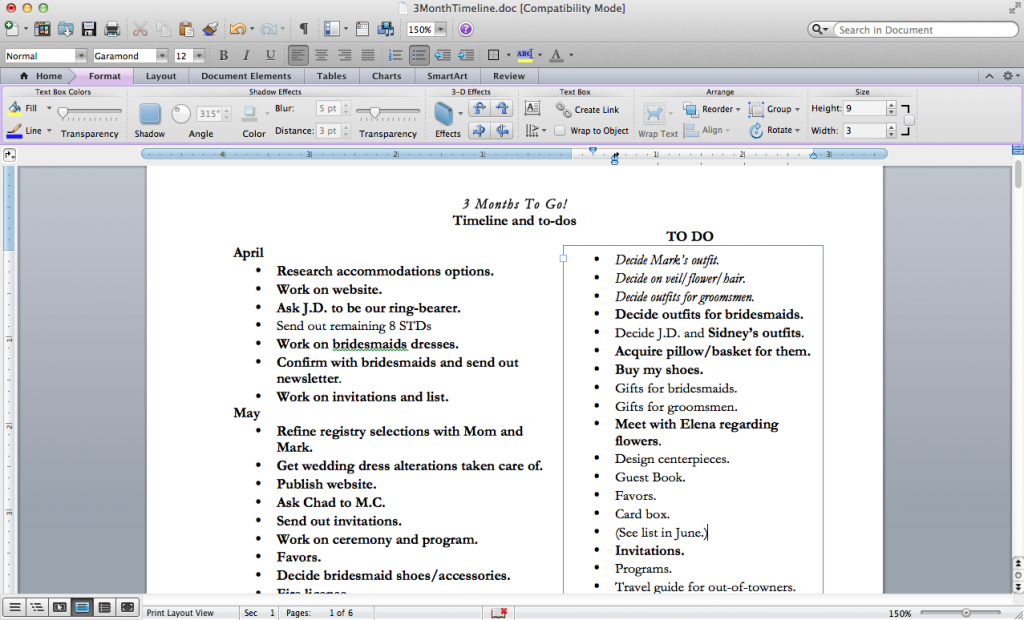1024x620 pixels.
Task: Click the Height size field
Action: 864,108
